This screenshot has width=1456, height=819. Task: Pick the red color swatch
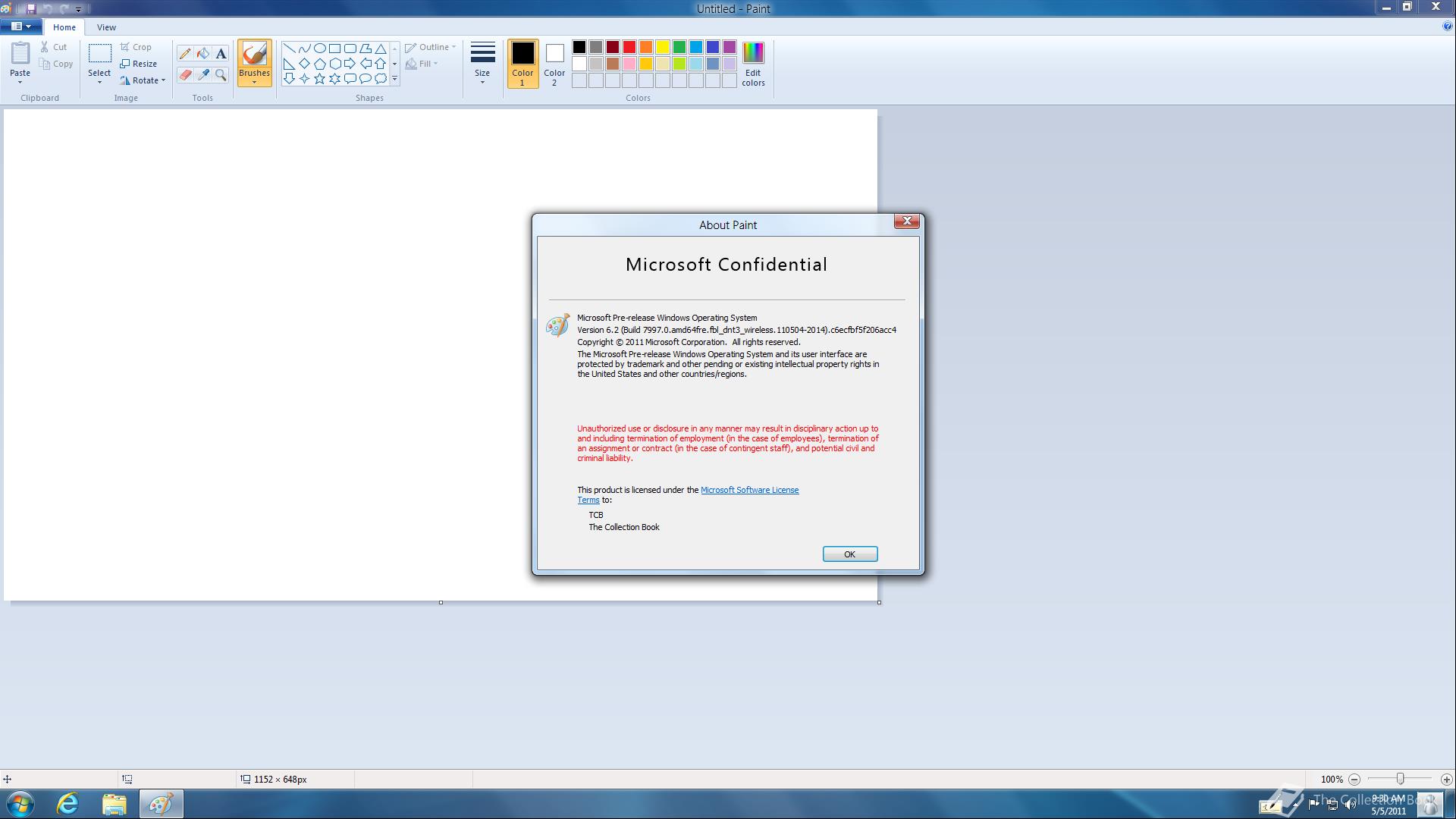point(629,47)
